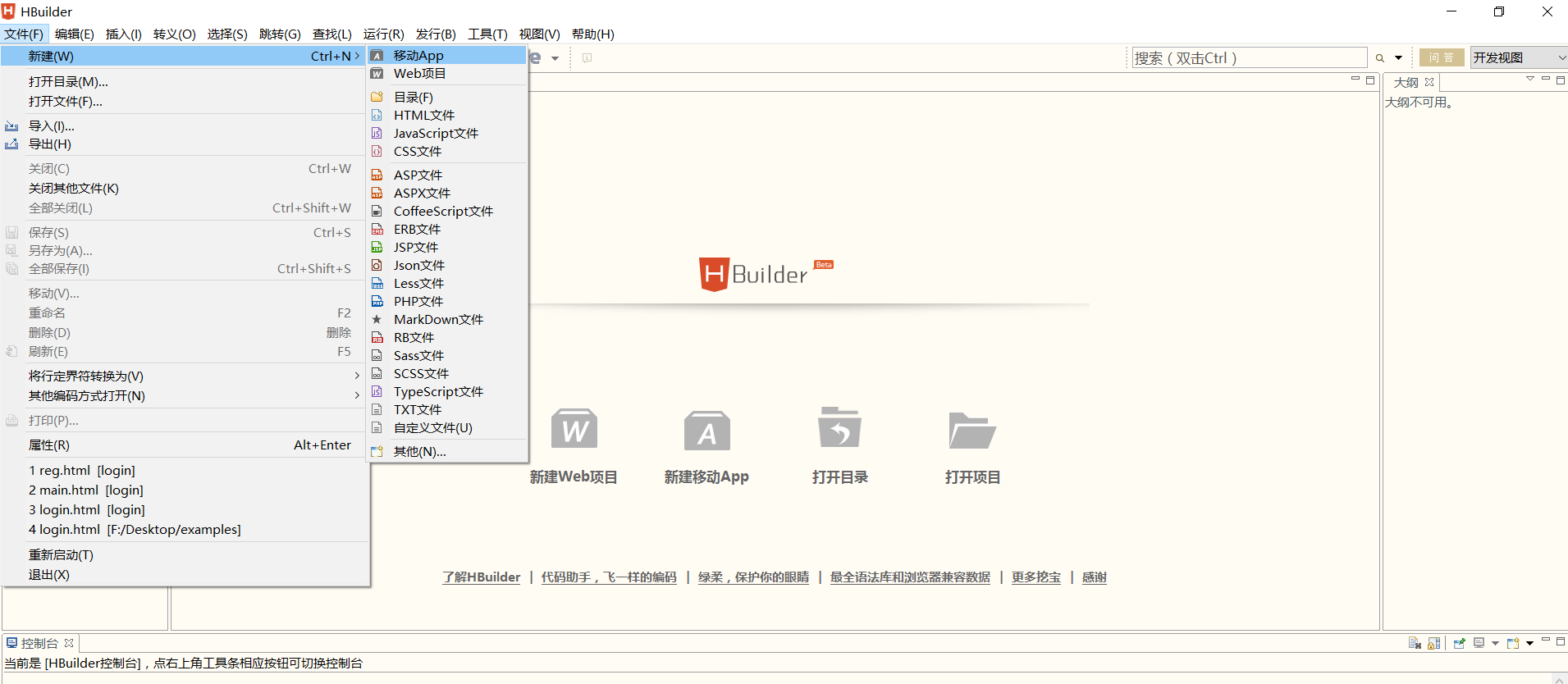
Task: Click the ASP文件 icon in submenu
Action: point(377,175)
